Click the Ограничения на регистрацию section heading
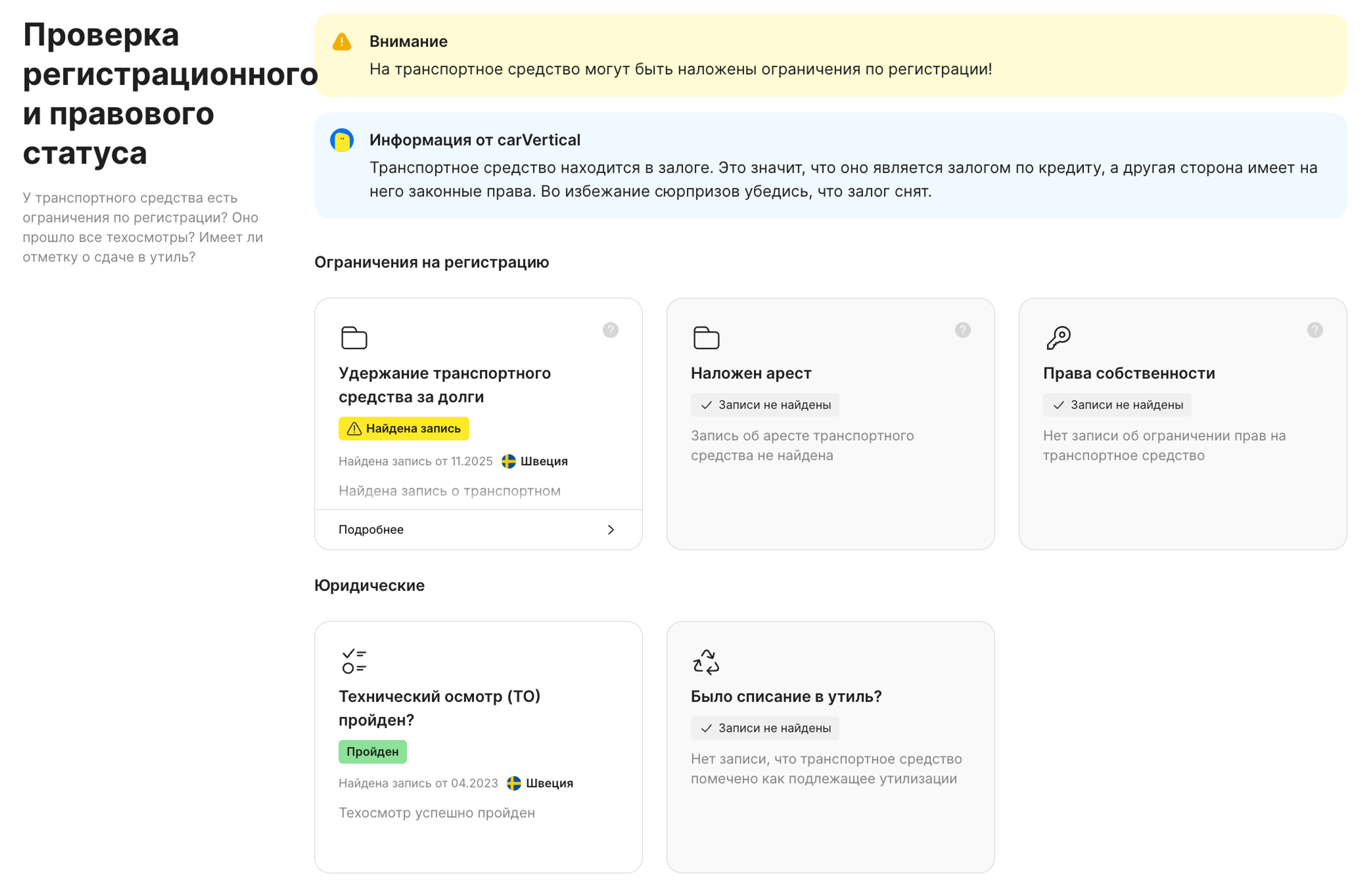Viewport: 1372px width, 887px height. [431, 263]
